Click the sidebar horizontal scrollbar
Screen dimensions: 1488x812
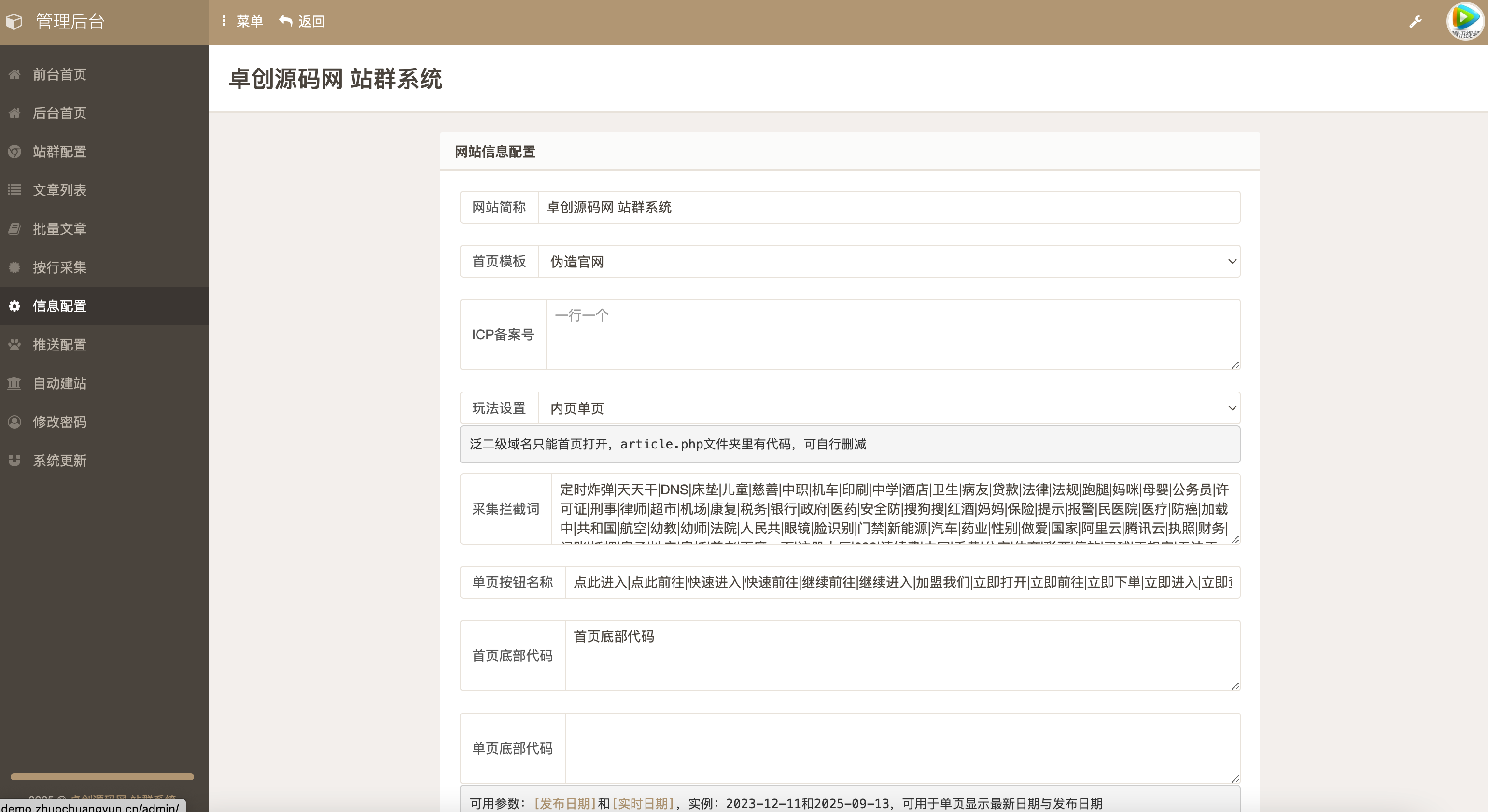102,777
